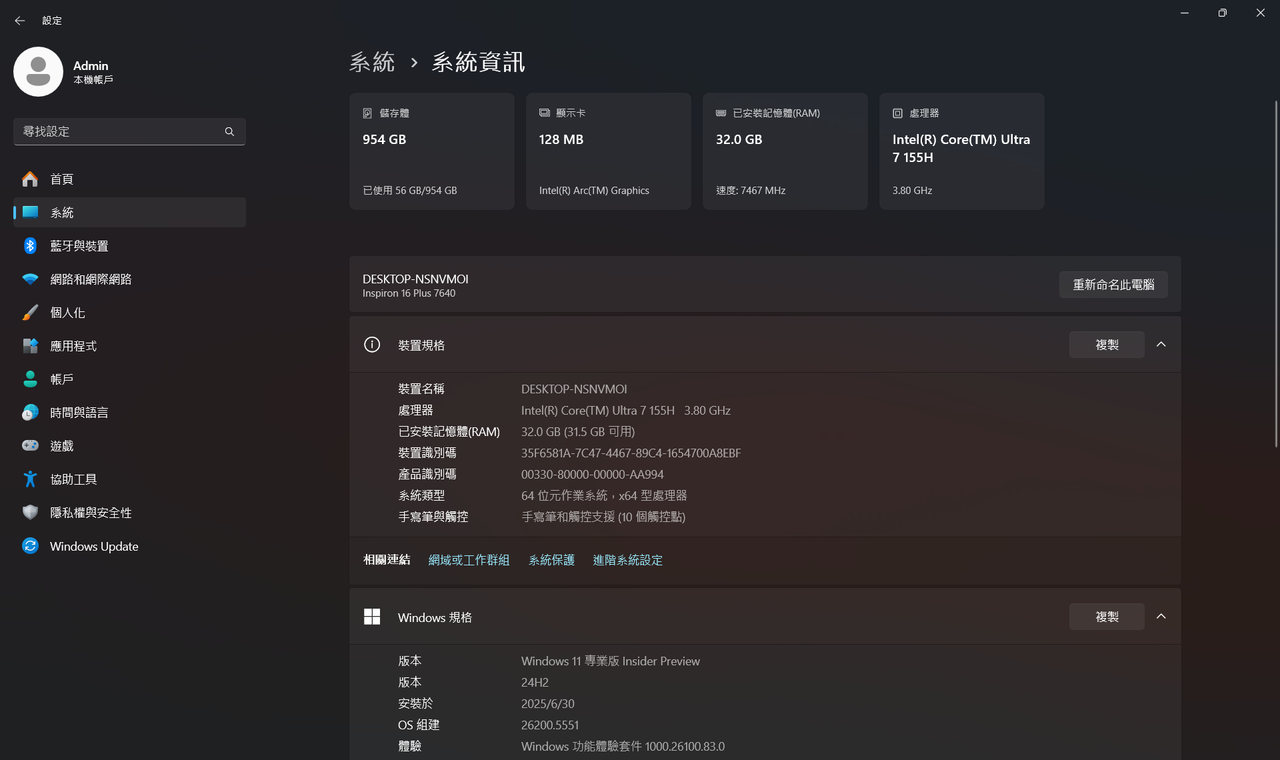Click the 處理器 processor card icon
Screen dimensions: 1280x760
pos(898,113)
